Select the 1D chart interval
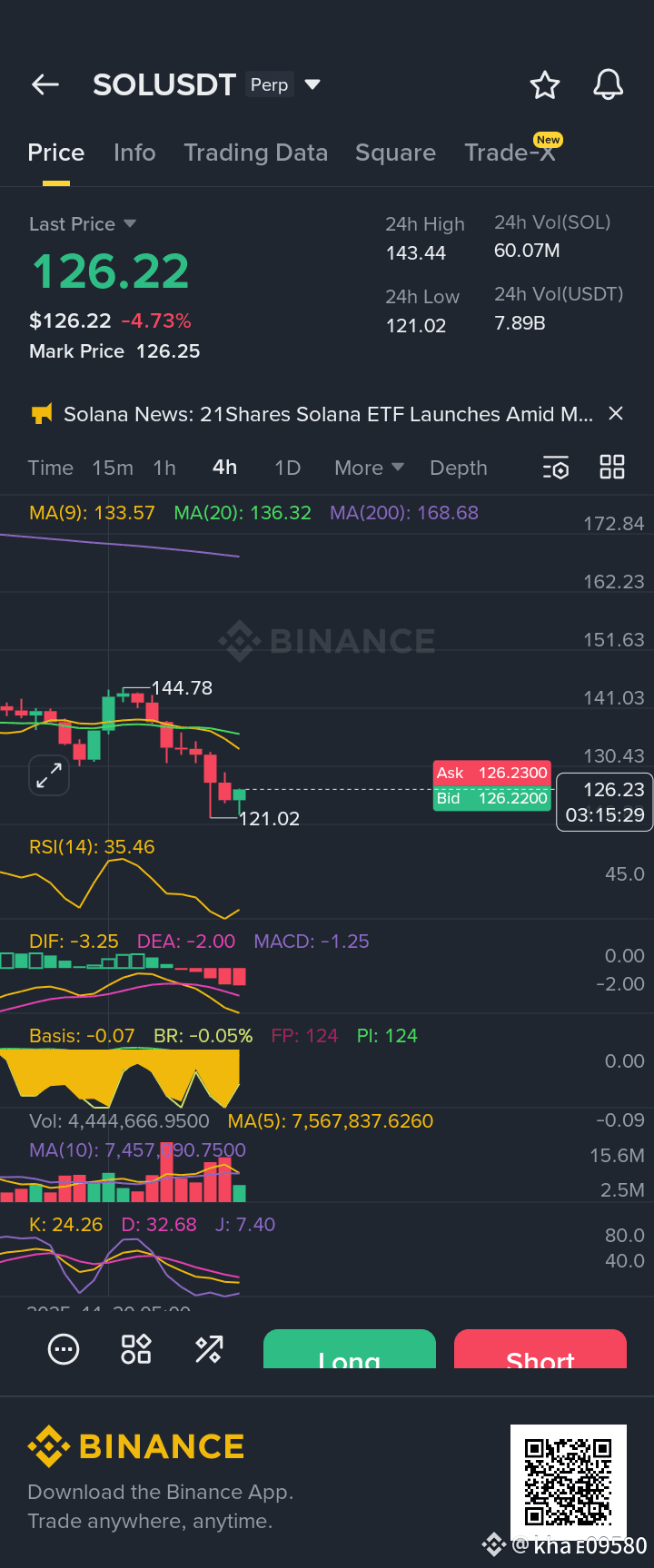The height and width of the screenshot is (1568, 654). tap(288, 468)
